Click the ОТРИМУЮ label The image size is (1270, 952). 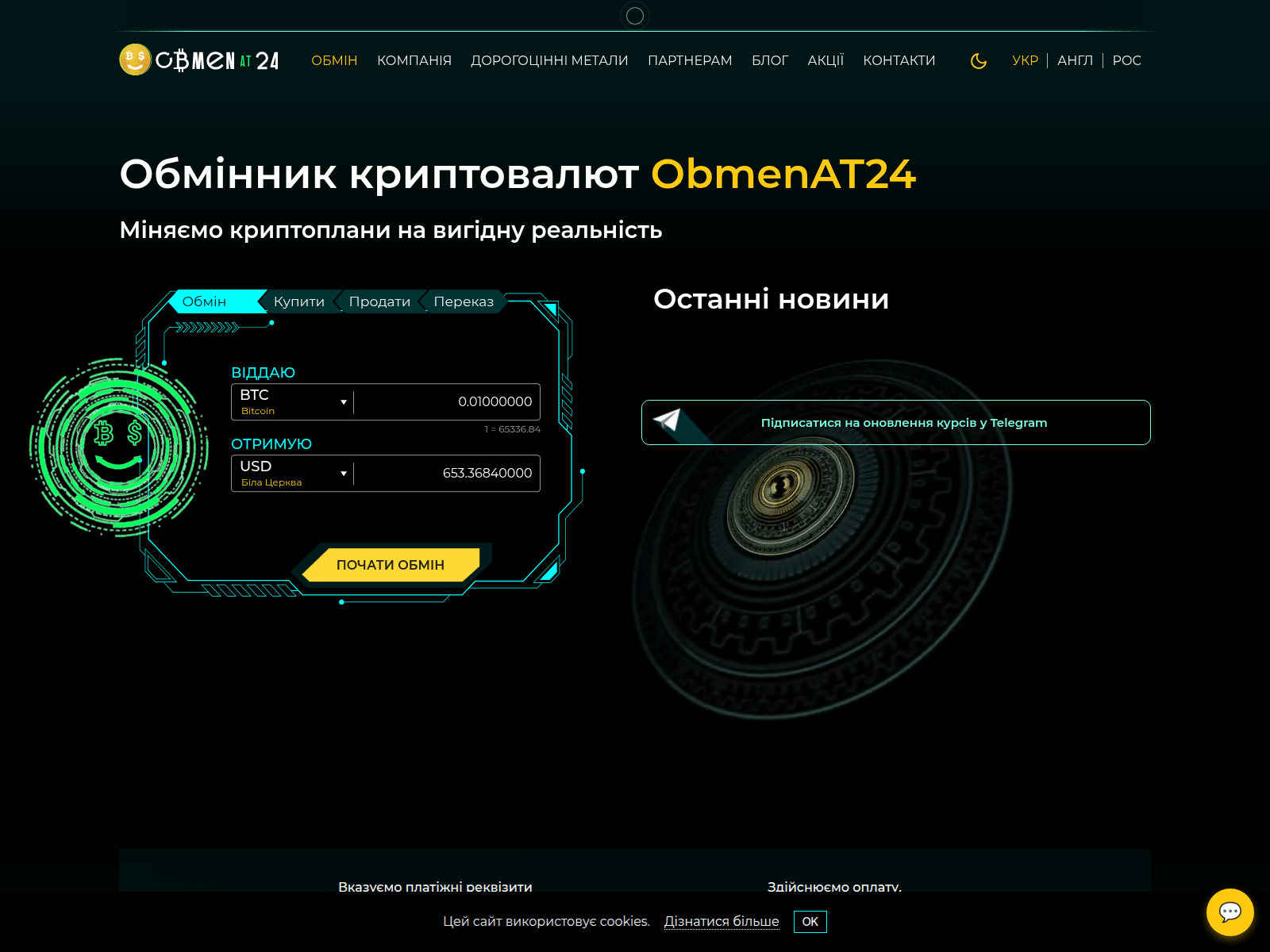[271, 444]
